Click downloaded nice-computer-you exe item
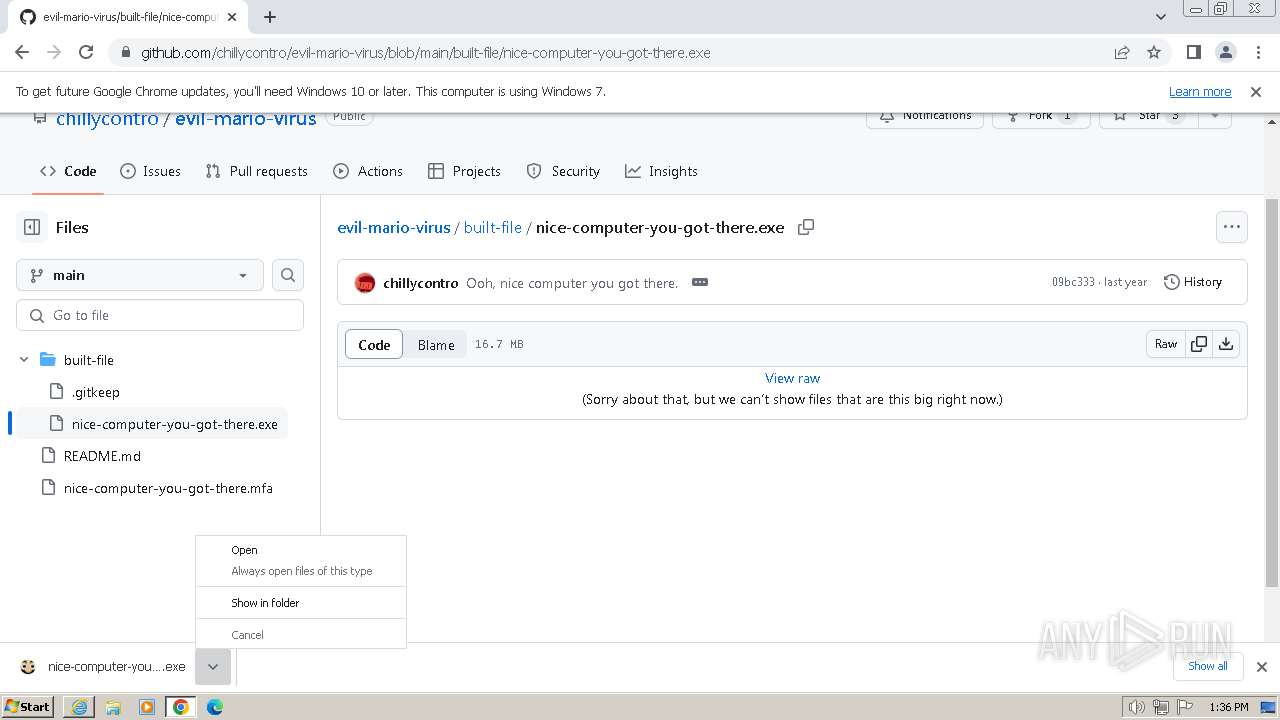The width and height of the screenshot is (1280, 720). (x=103, y=667)
